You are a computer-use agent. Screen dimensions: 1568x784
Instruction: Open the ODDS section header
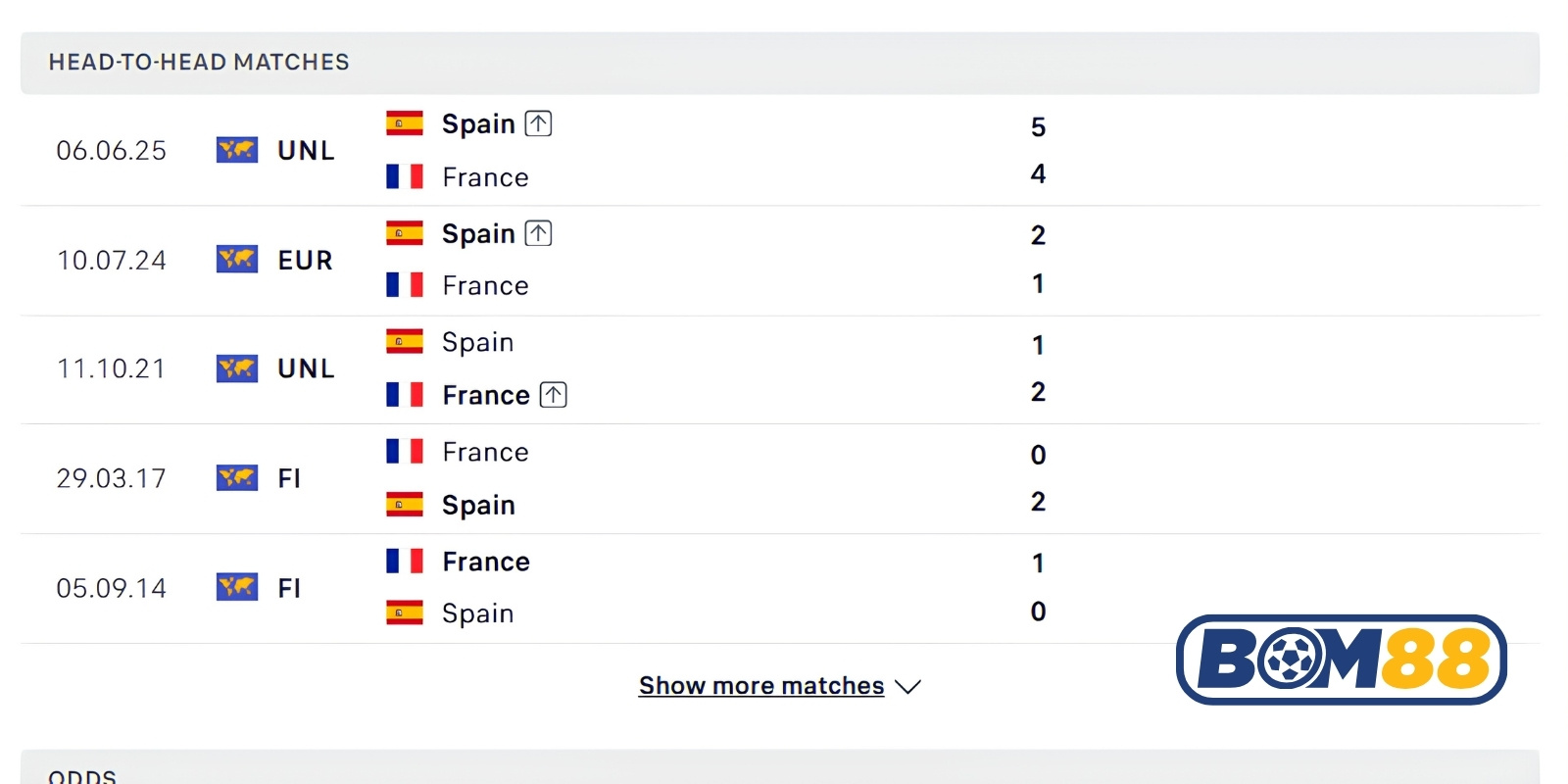[780, 767]
